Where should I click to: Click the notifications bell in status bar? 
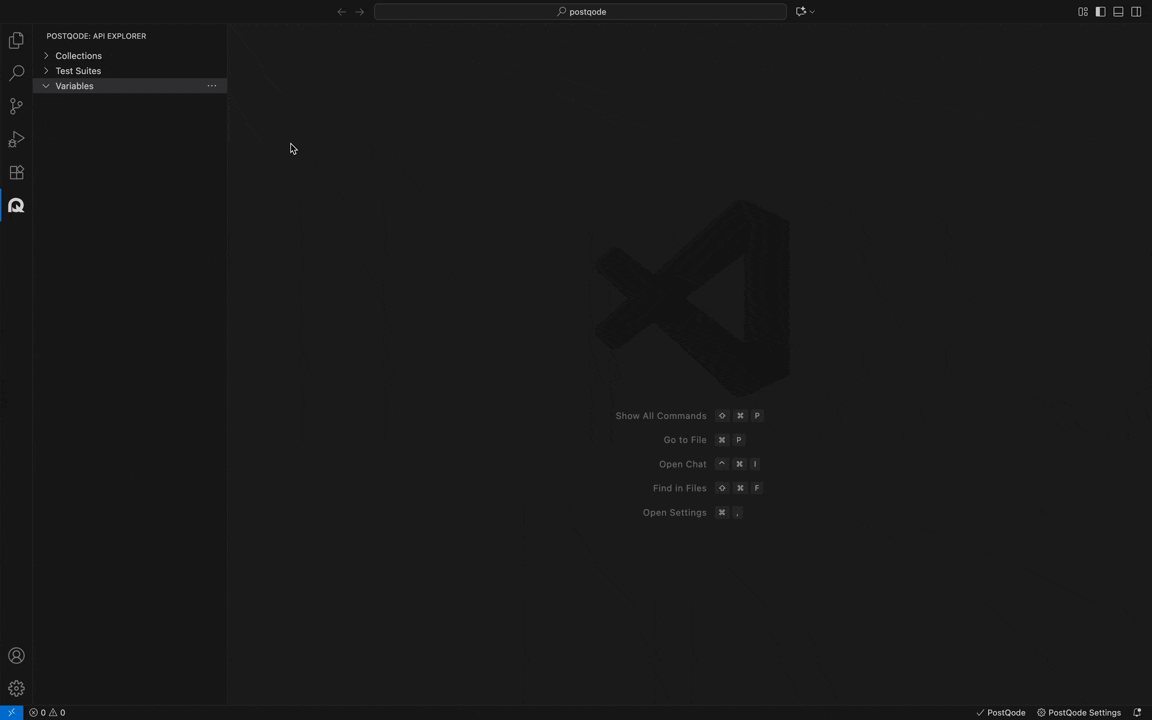(x=1137, y=713)
